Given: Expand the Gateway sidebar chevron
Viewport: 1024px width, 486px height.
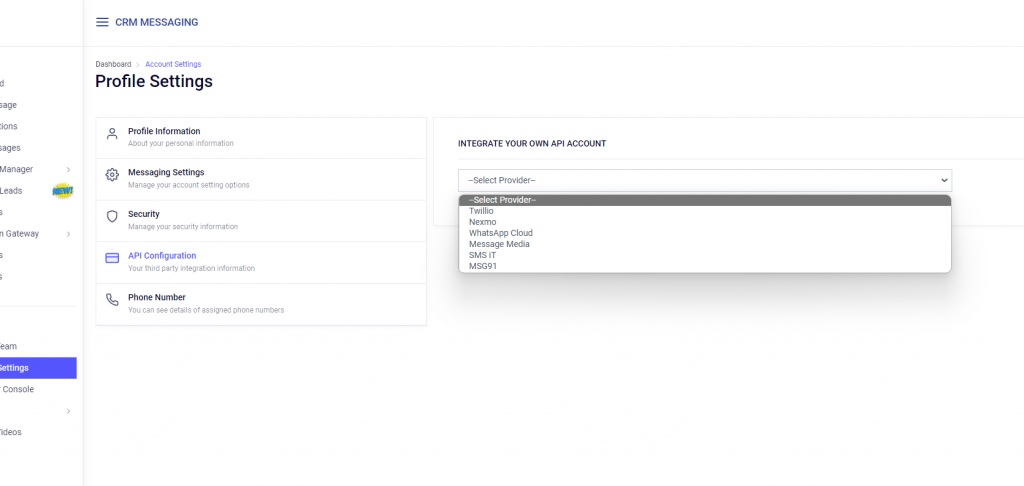Looking at the screenshot, I should point(69,234).
